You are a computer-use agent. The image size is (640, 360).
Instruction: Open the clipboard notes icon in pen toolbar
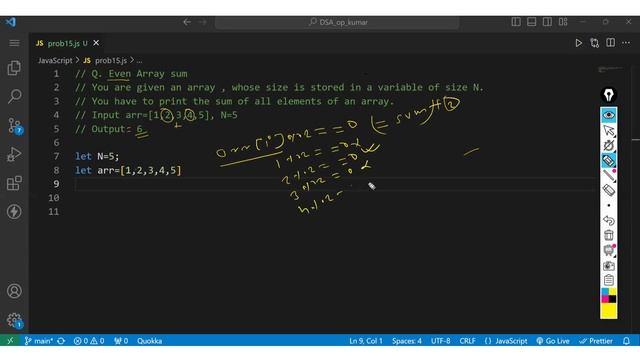(x=609, y=280)
